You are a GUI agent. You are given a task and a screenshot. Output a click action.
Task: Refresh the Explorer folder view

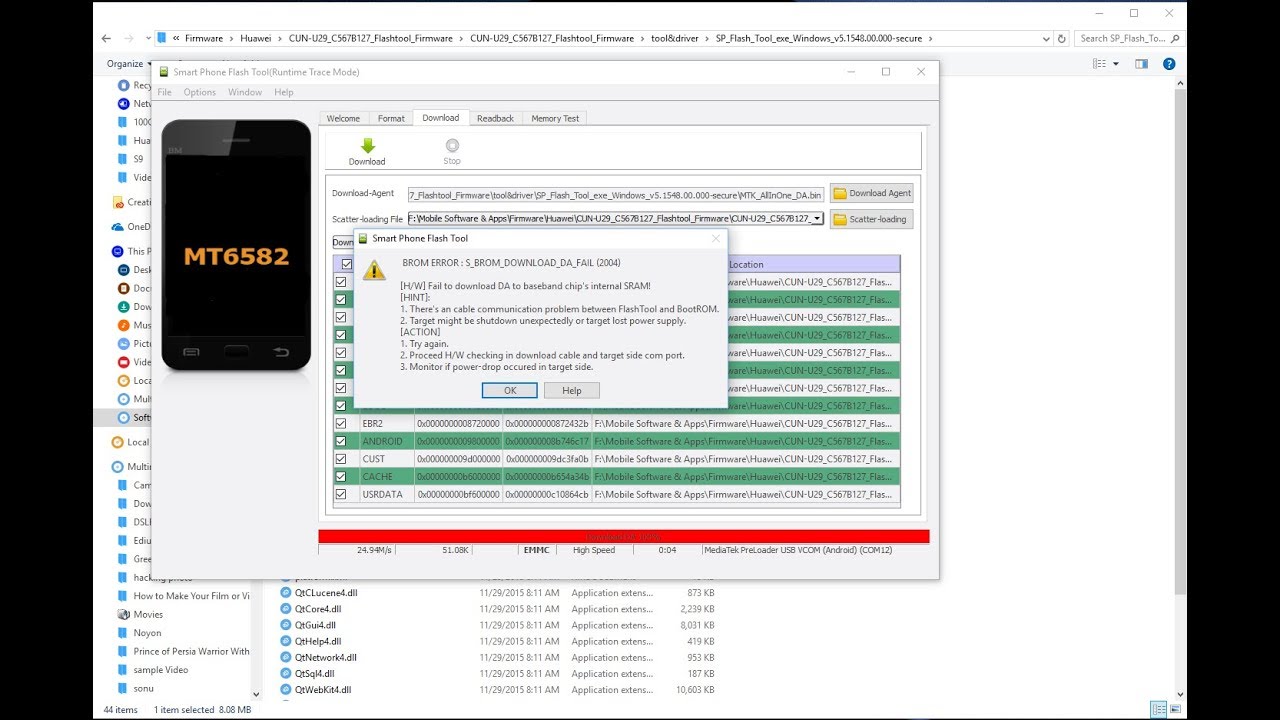[1061, 38]
